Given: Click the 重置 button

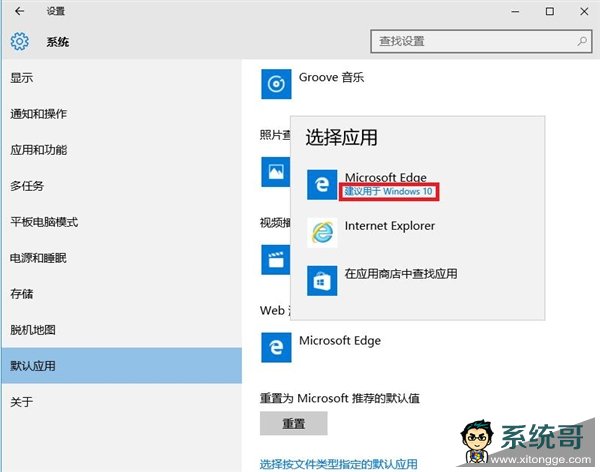Looking at the screenshot, I should (x=293, y=423).
